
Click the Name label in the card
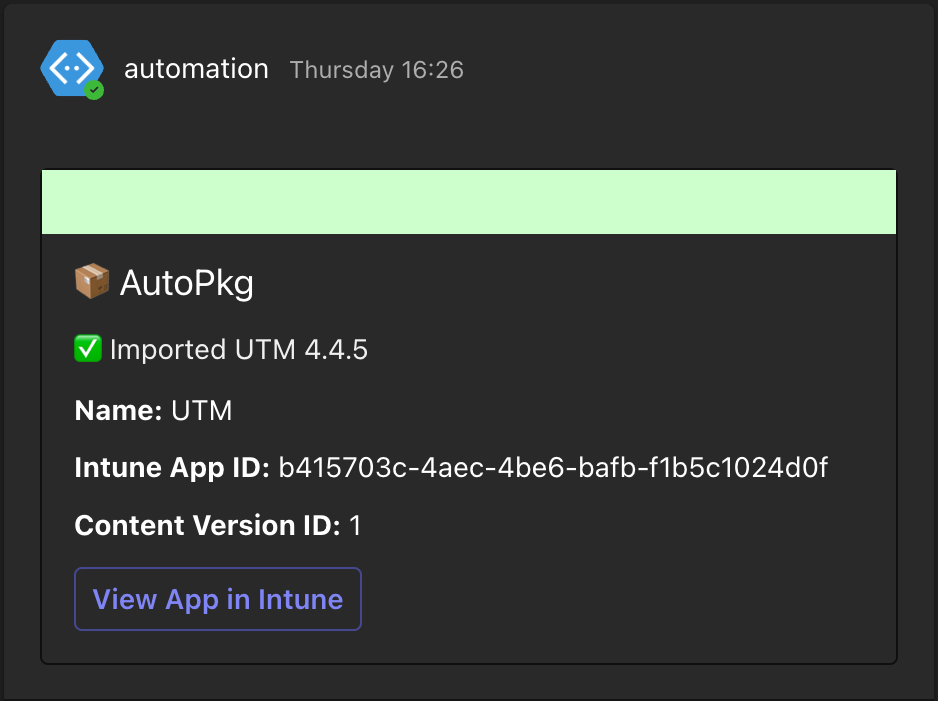click(118, 410)
